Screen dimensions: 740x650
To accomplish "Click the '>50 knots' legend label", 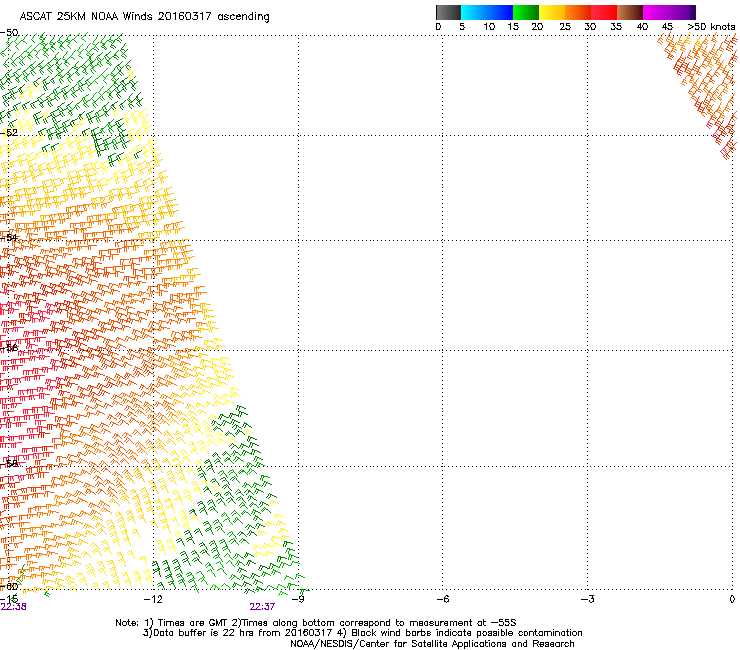I will point(711,27).
